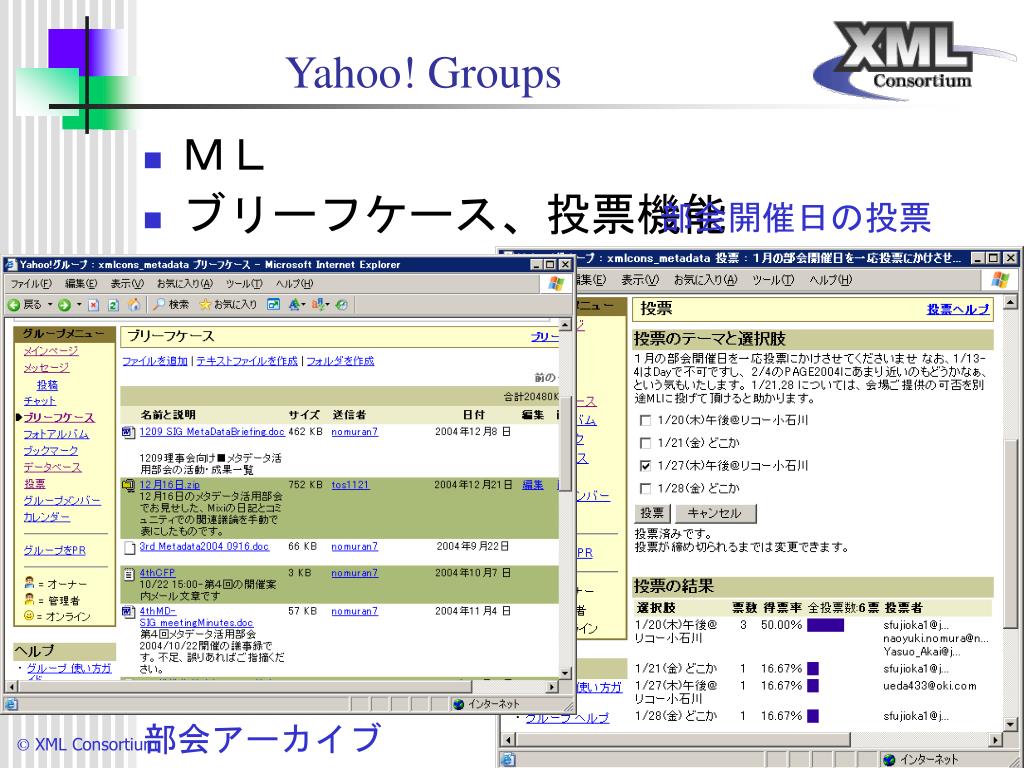This screenshot has width=1024, height=768.
Task: Open メインページ in group menu
Action: 51,351
